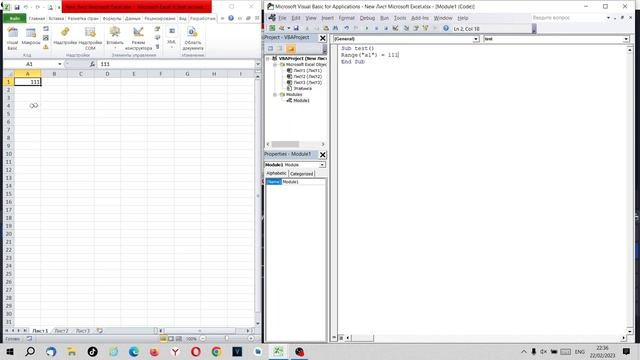
Task: Click VBA help question mark icon
Action: click(x=446, y=28)
